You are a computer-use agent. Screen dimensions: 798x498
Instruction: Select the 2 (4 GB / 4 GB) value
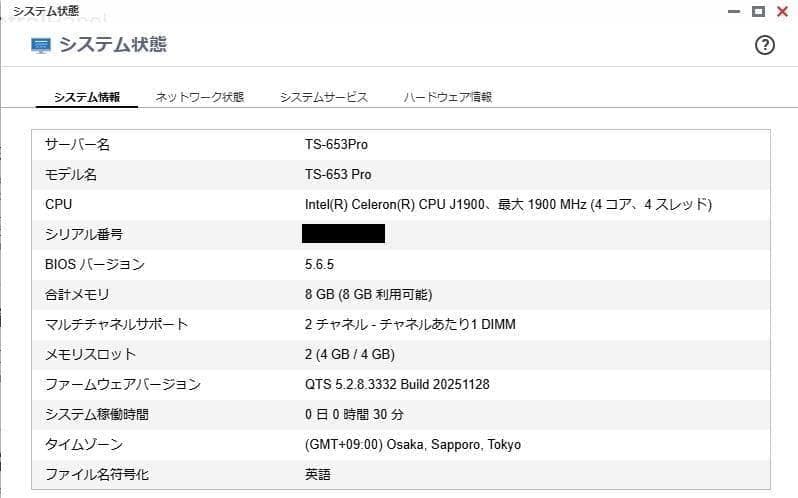pos(350,355)
